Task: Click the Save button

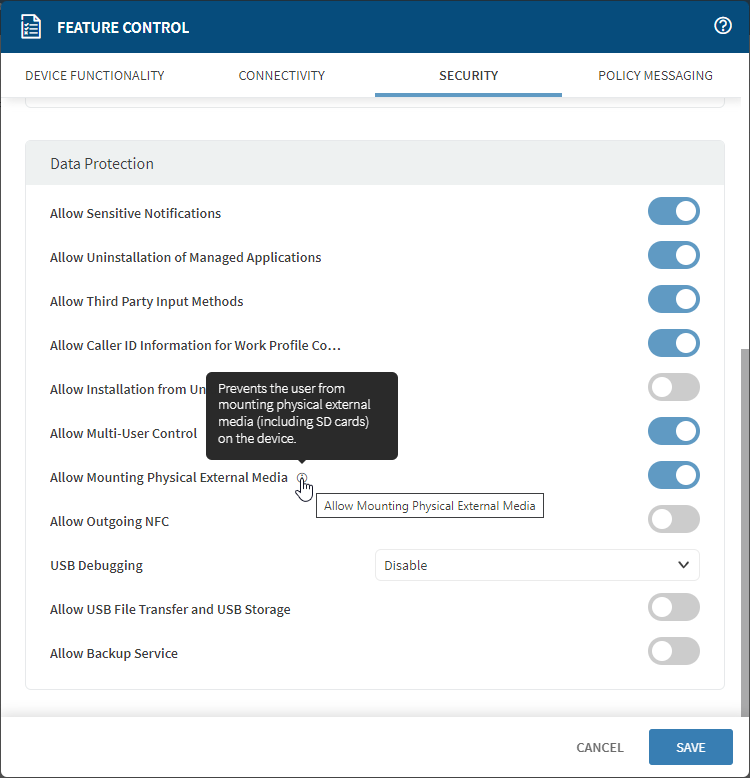Action: [x=690, y=747]
